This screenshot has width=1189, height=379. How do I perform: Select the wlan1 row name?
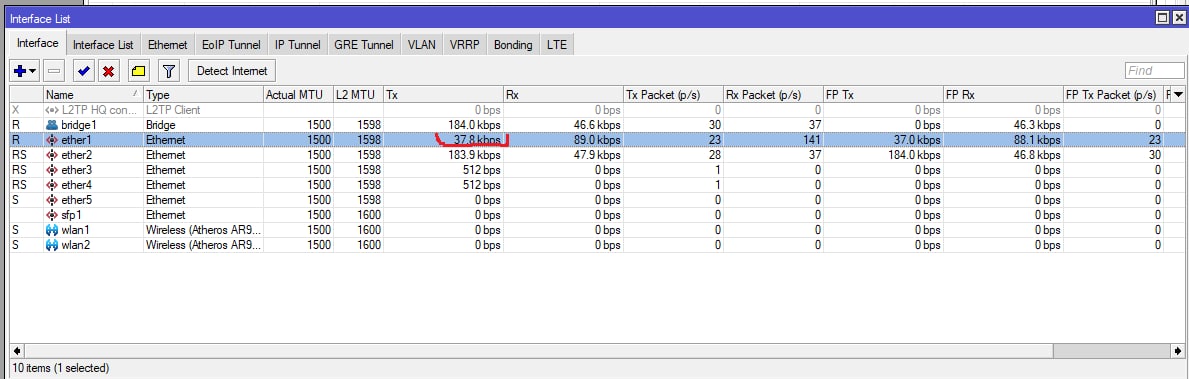point(76,230)
